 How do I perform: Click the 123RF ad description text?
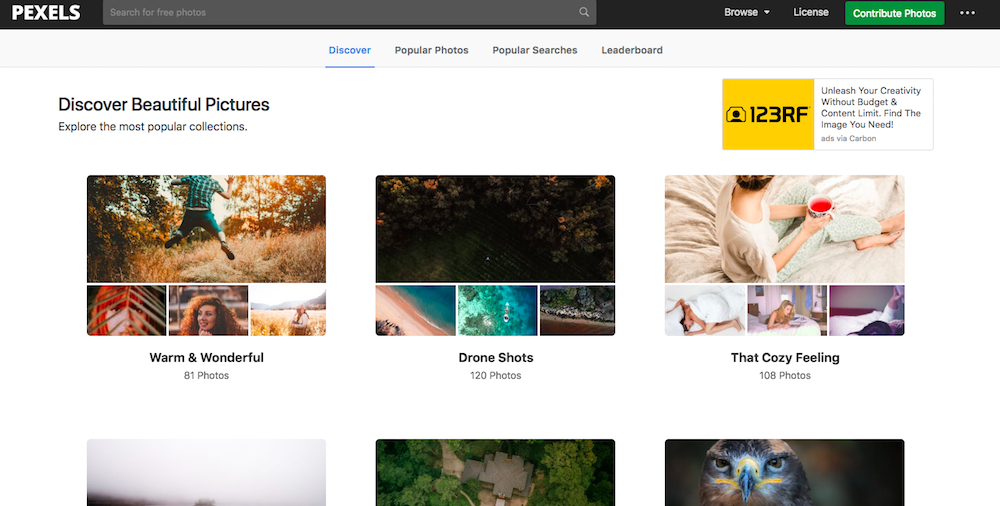coord(871,107)
